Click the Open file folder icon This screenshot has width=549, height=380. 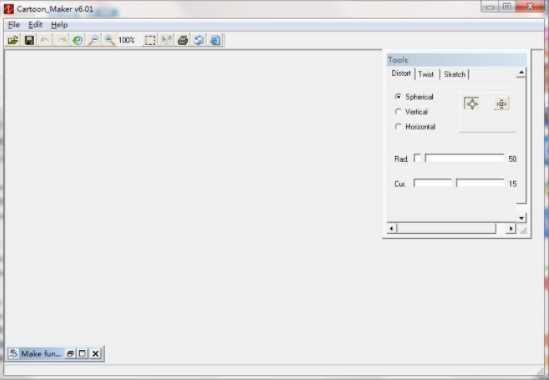point(13,40)
